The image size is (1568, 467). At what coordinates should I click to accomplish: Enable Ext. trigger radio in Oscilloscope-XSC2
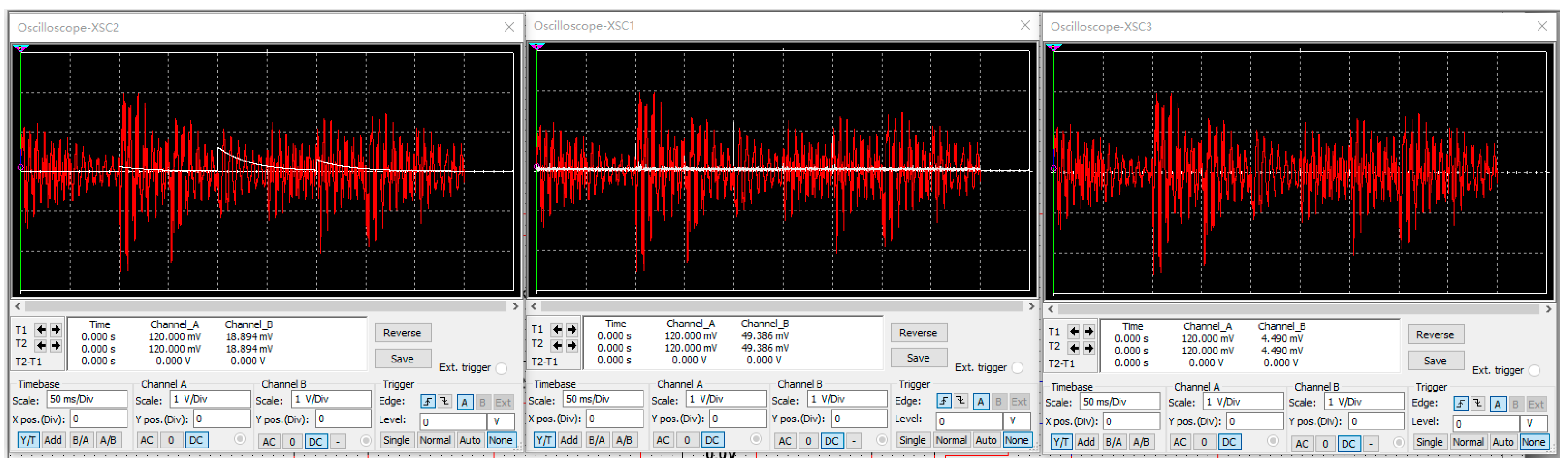click(x=502, y=369)
